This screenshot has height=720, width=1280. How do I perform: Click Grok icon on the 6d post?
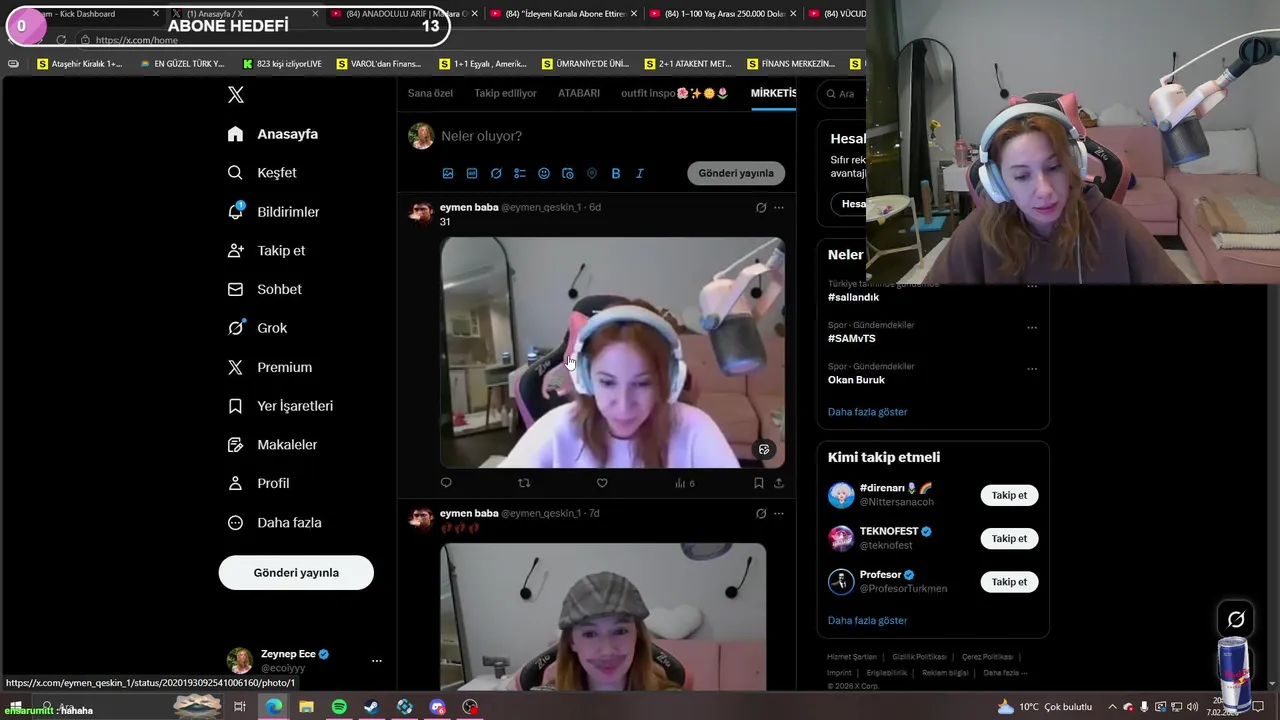761,208
